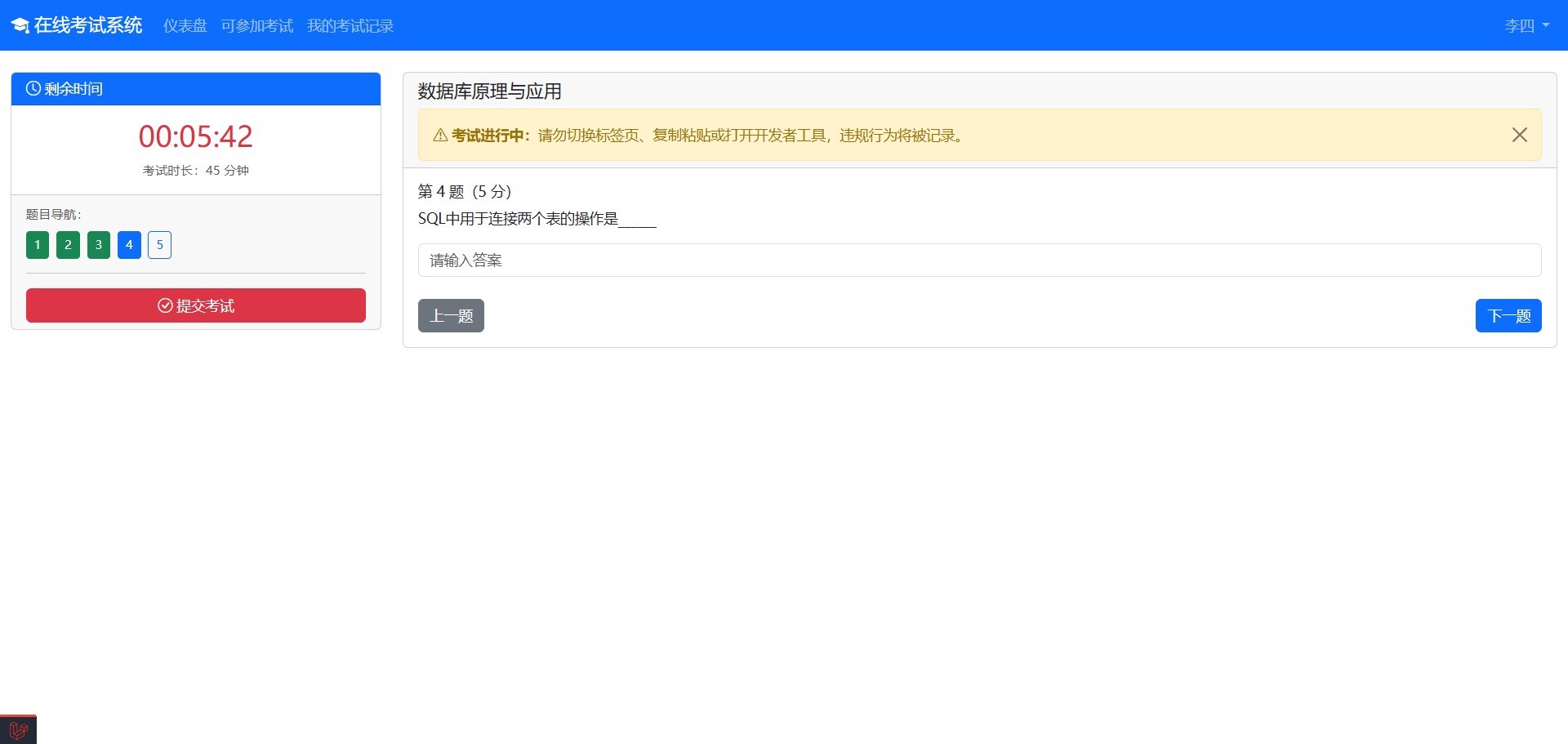Jump to question 2
Image resolution: width=1568 pixels, height=744 pixels.
pos(68,245)
